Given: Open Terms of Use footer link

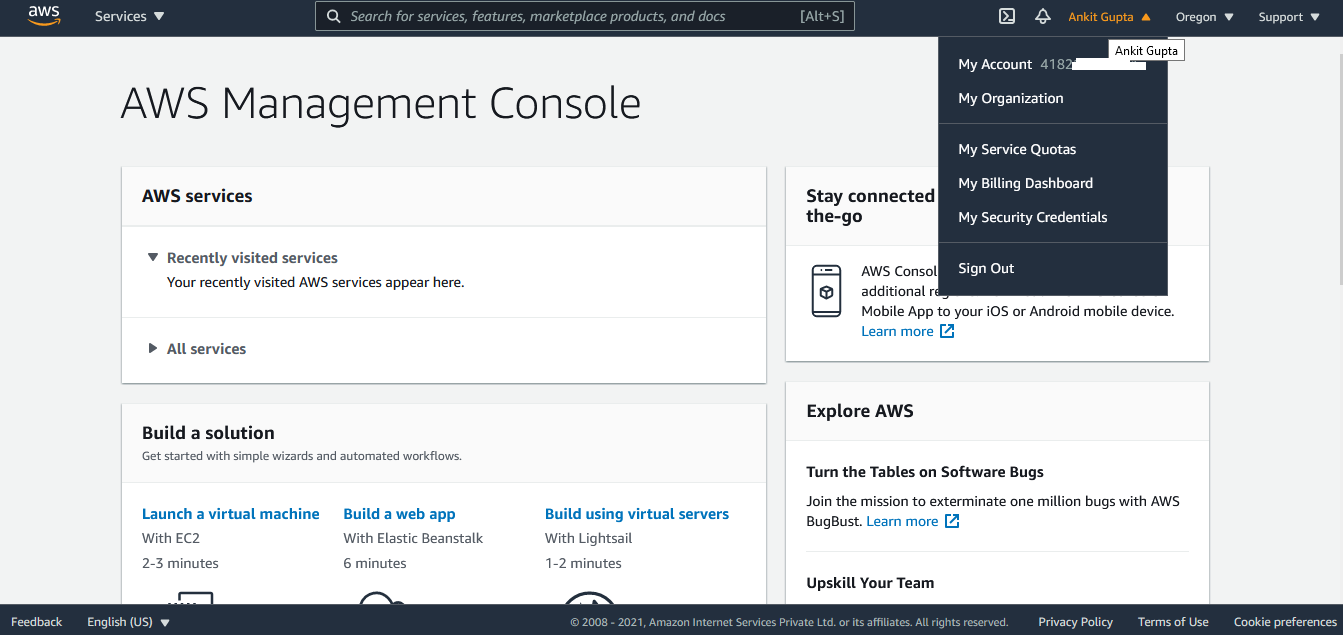Looking at the screenshot, I should click(1173, 622).
